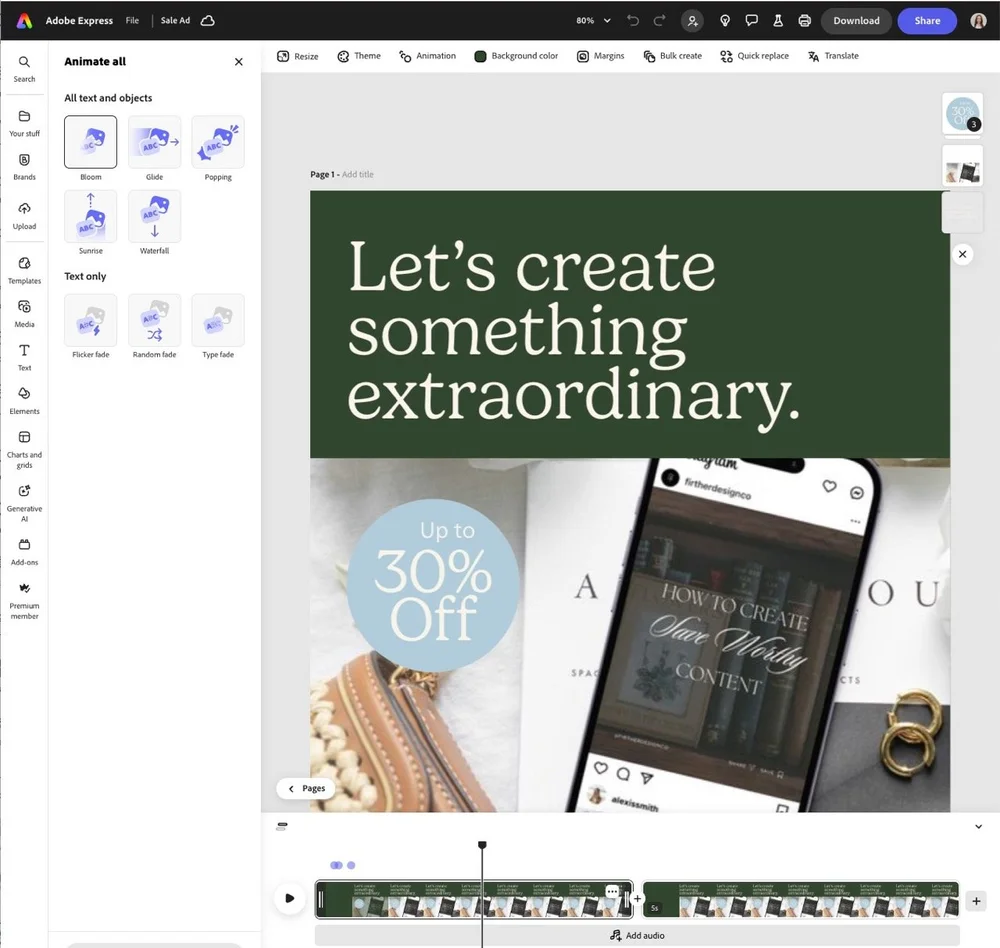Viewport: 1000px width, 948px height.
Task: Close the Animate all panel
Action: click(x=239, y=62)
